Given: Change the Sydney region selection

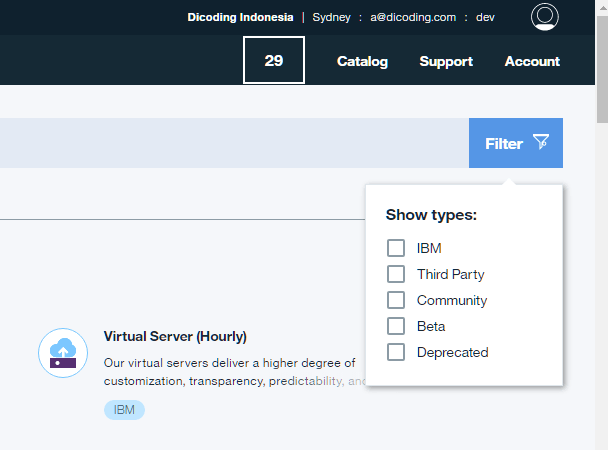Looking at the screenshot, I should (x=331, y=17).
